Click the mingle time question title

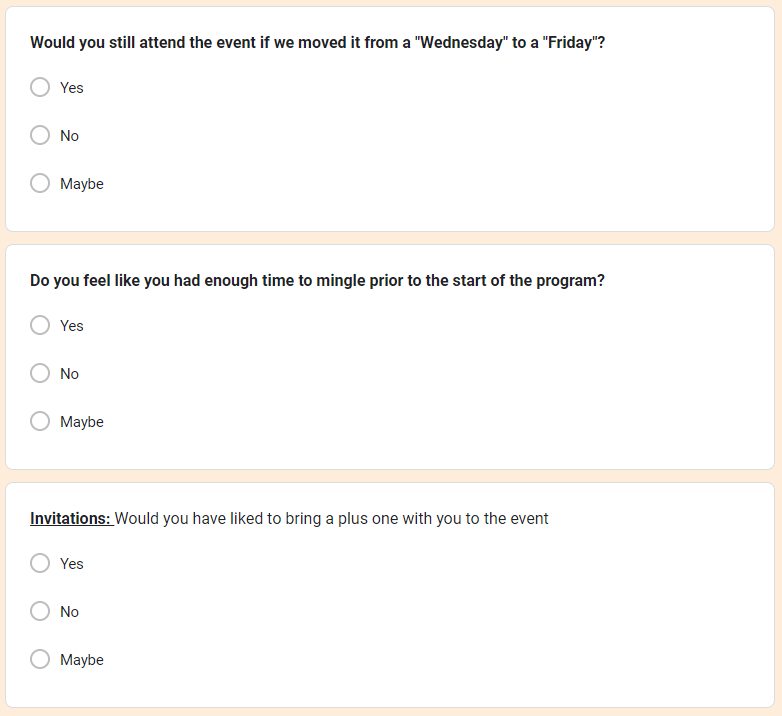(x=317, y=281)
